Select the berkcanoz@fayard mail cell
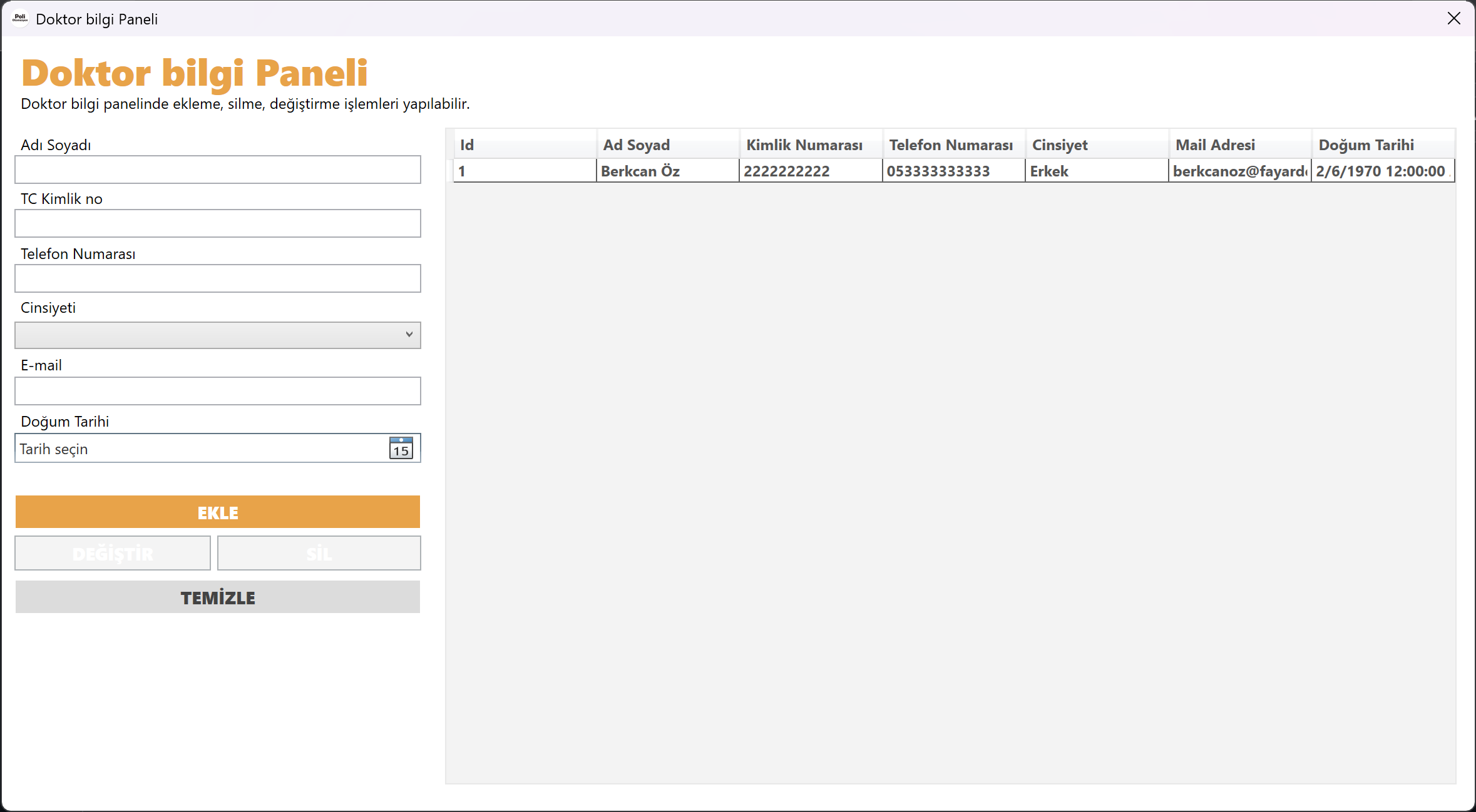1476x812 pixels. [x=1240, y=171]
